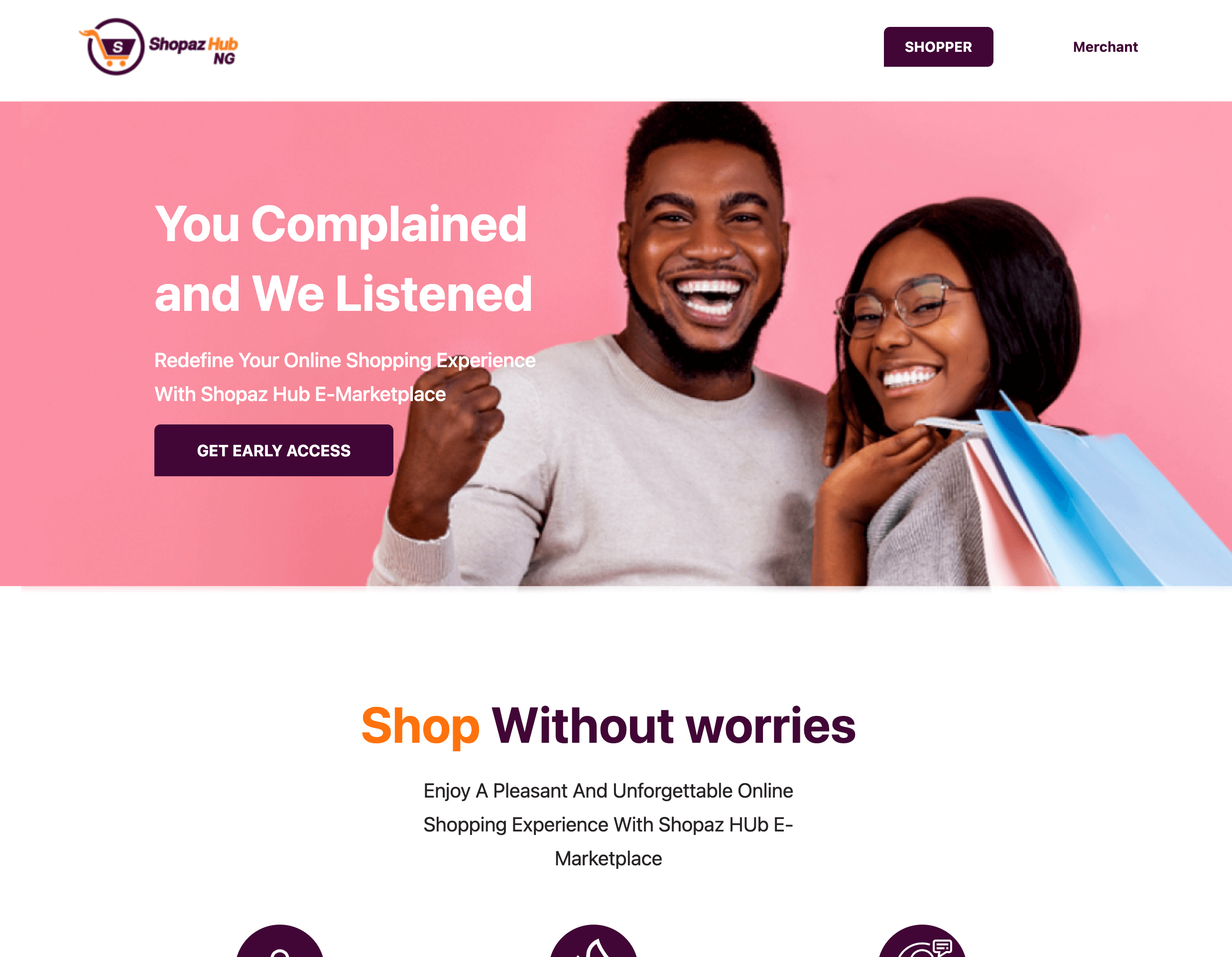Click the 'You Complained and We Listened' headline
Viewport: 1232px width, 957px height.
(x=343, y=259)
